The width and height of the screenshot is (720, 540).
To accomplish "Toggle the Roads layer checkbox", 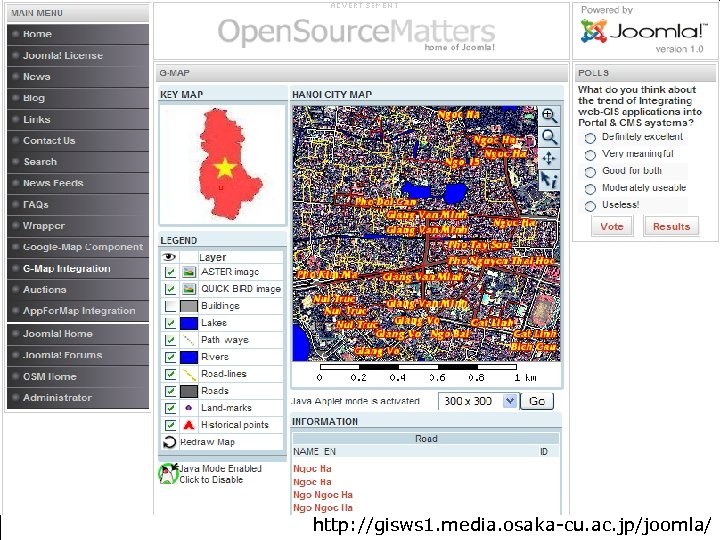I will pos(170,391).
